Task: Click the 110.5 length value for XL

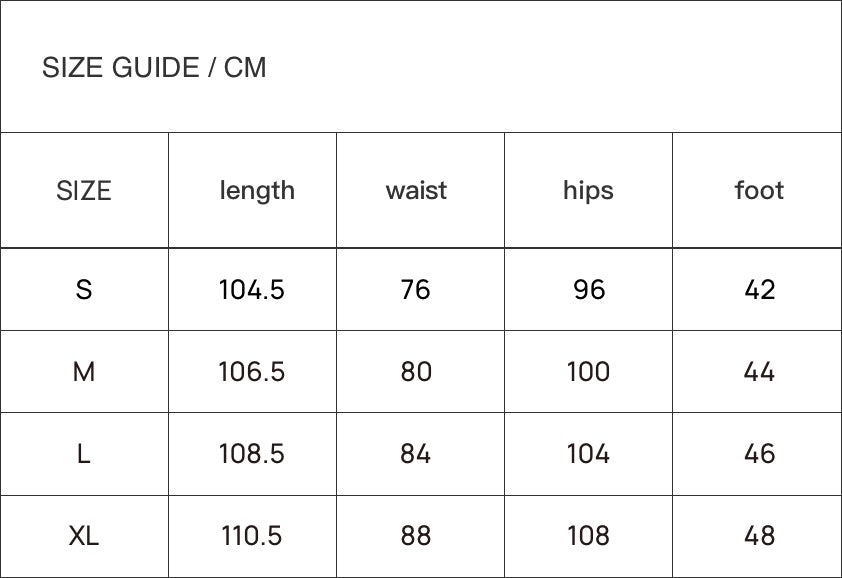Action: tap(252, 536)
